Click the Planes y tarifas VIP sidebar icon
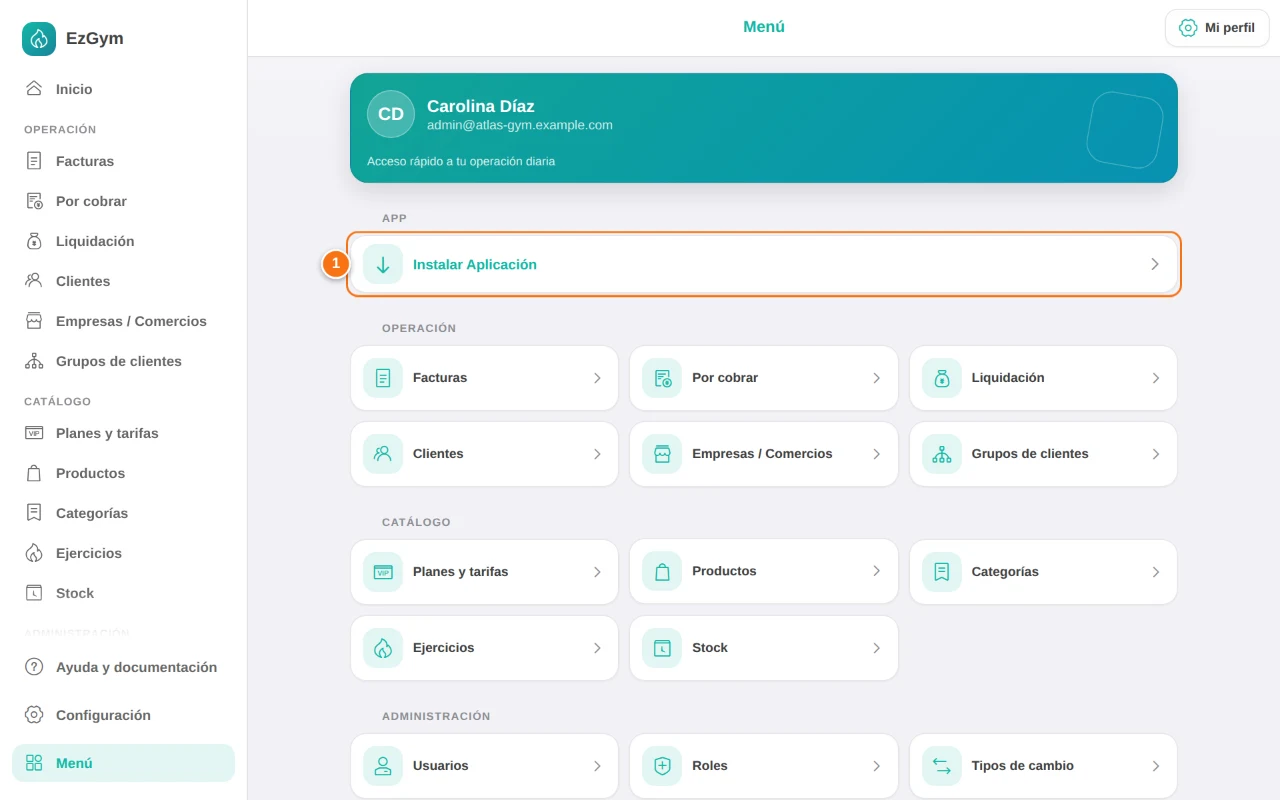Viewport: 1280px width, 800px height. (34, 433)
